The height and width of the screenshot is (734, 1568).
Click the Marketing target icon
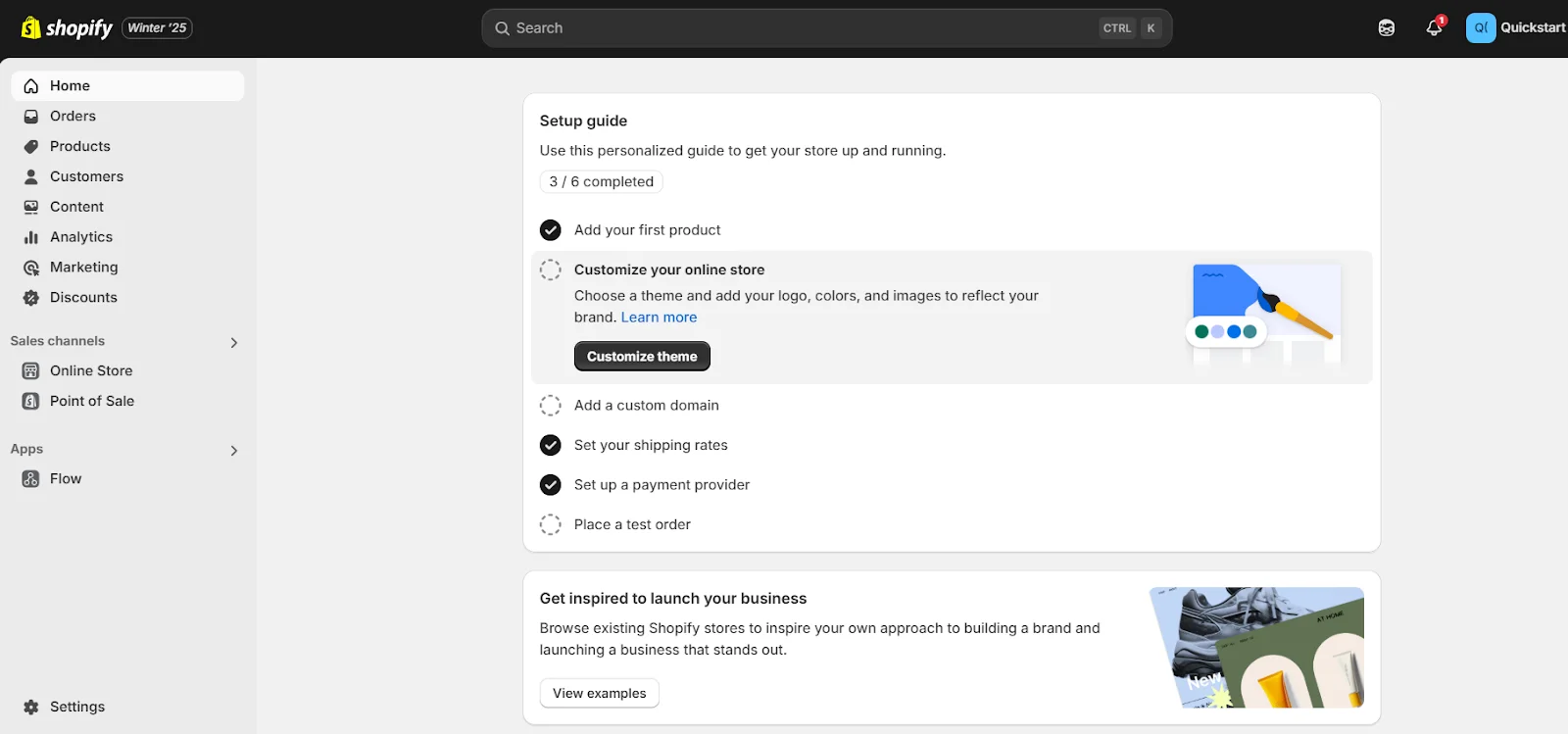coord(31,269)
